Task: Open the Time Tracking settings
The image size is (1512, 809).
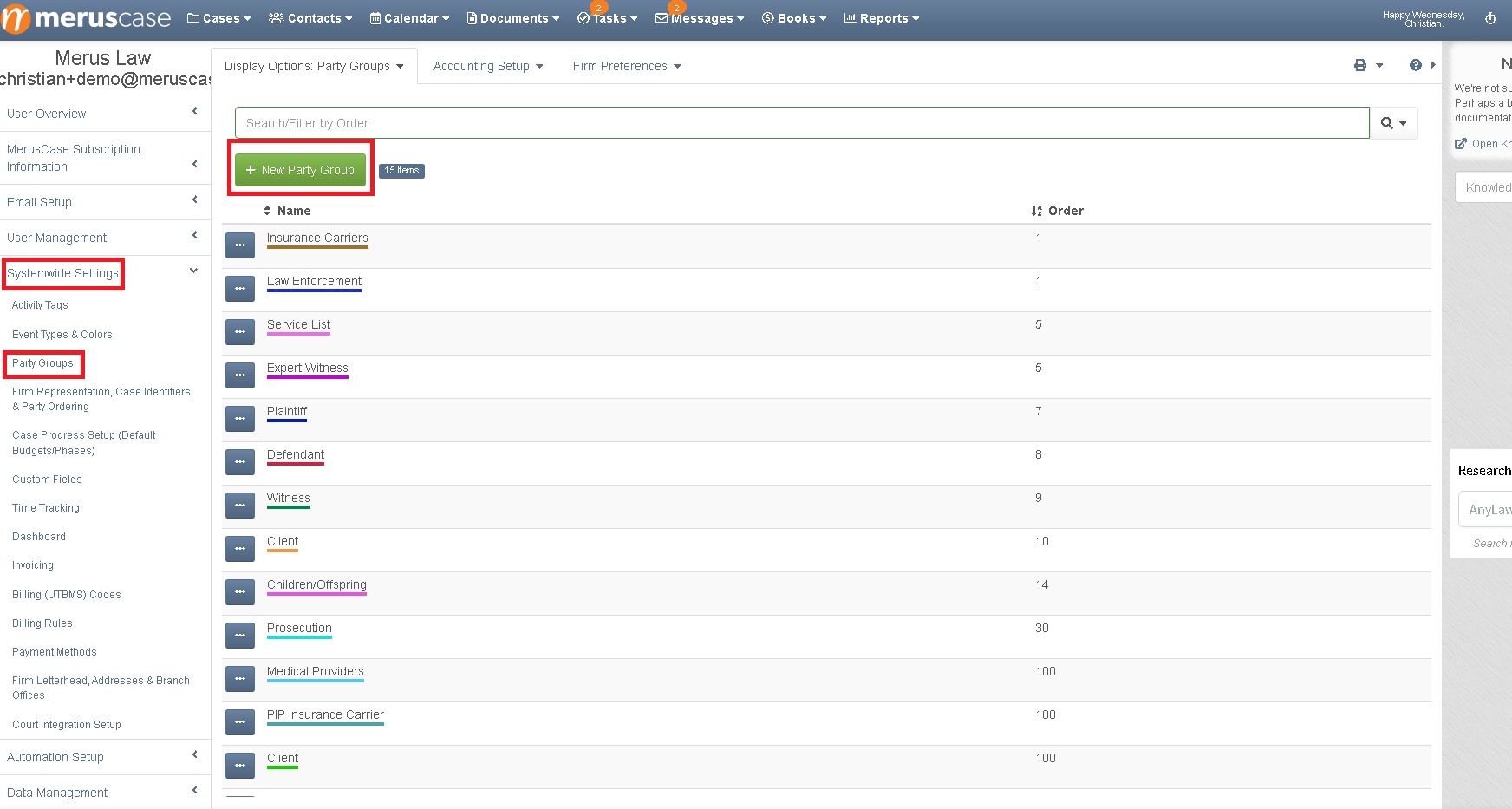Action: [46, 508]
